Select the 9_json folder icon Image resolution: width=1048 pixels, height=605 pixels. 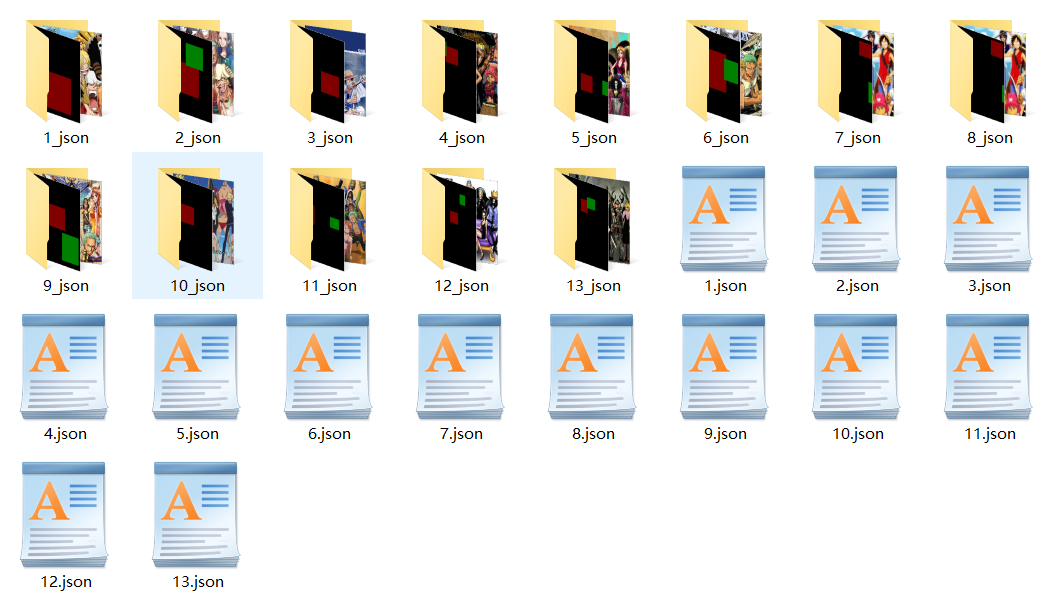65,219
